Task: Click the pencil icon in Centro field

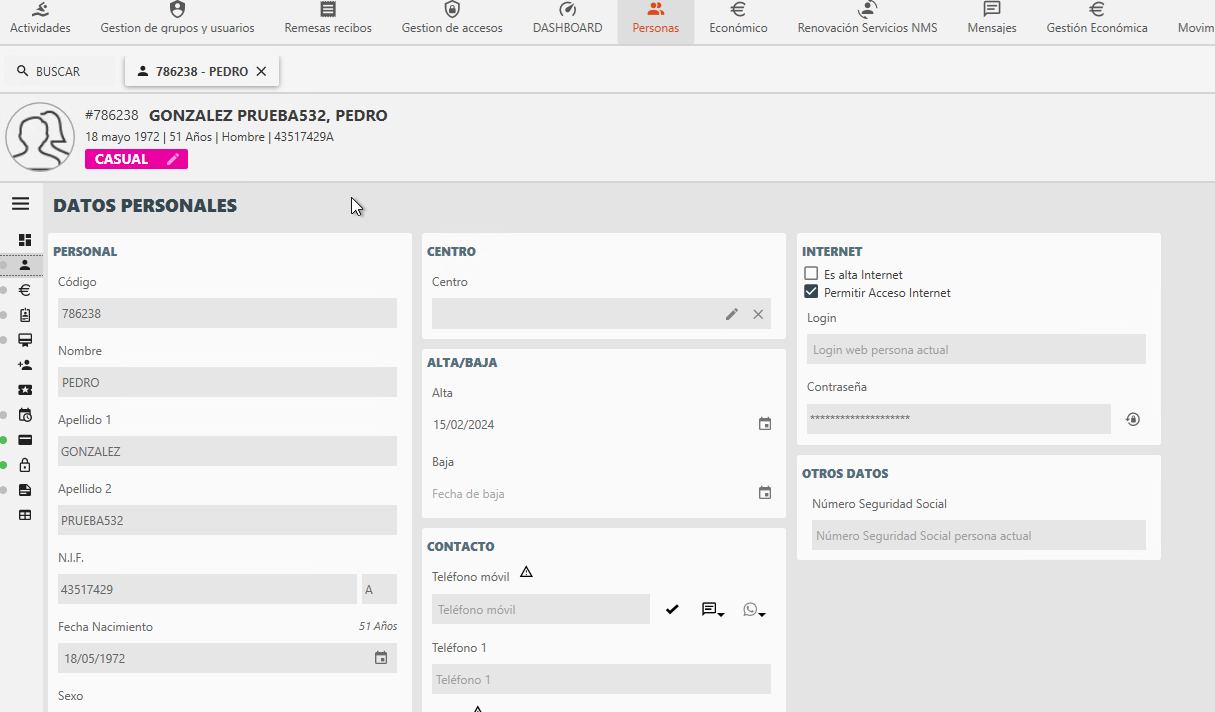Action: [732, 314]
